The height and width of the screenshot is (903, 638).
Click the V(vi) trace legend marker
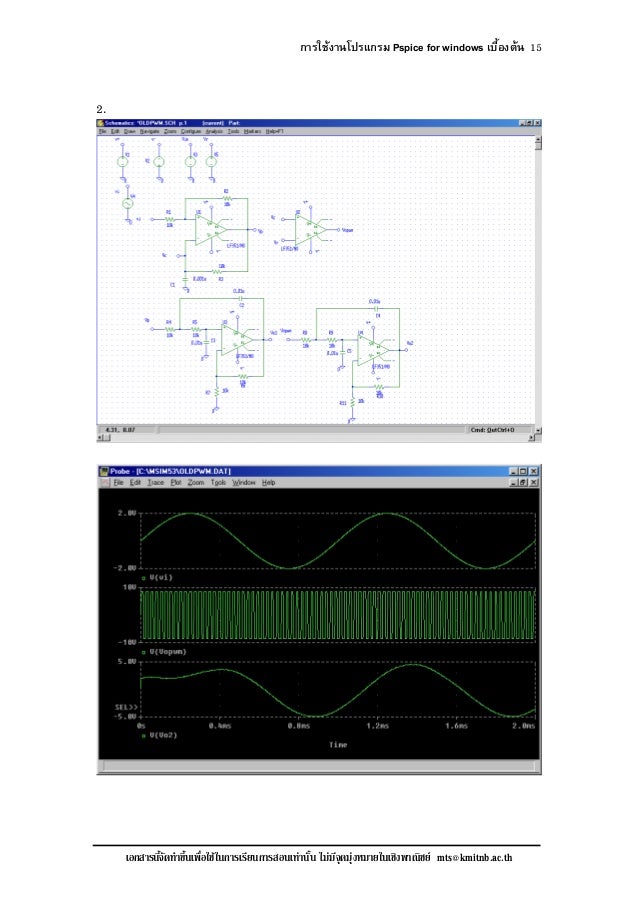(x=143, y=578)
